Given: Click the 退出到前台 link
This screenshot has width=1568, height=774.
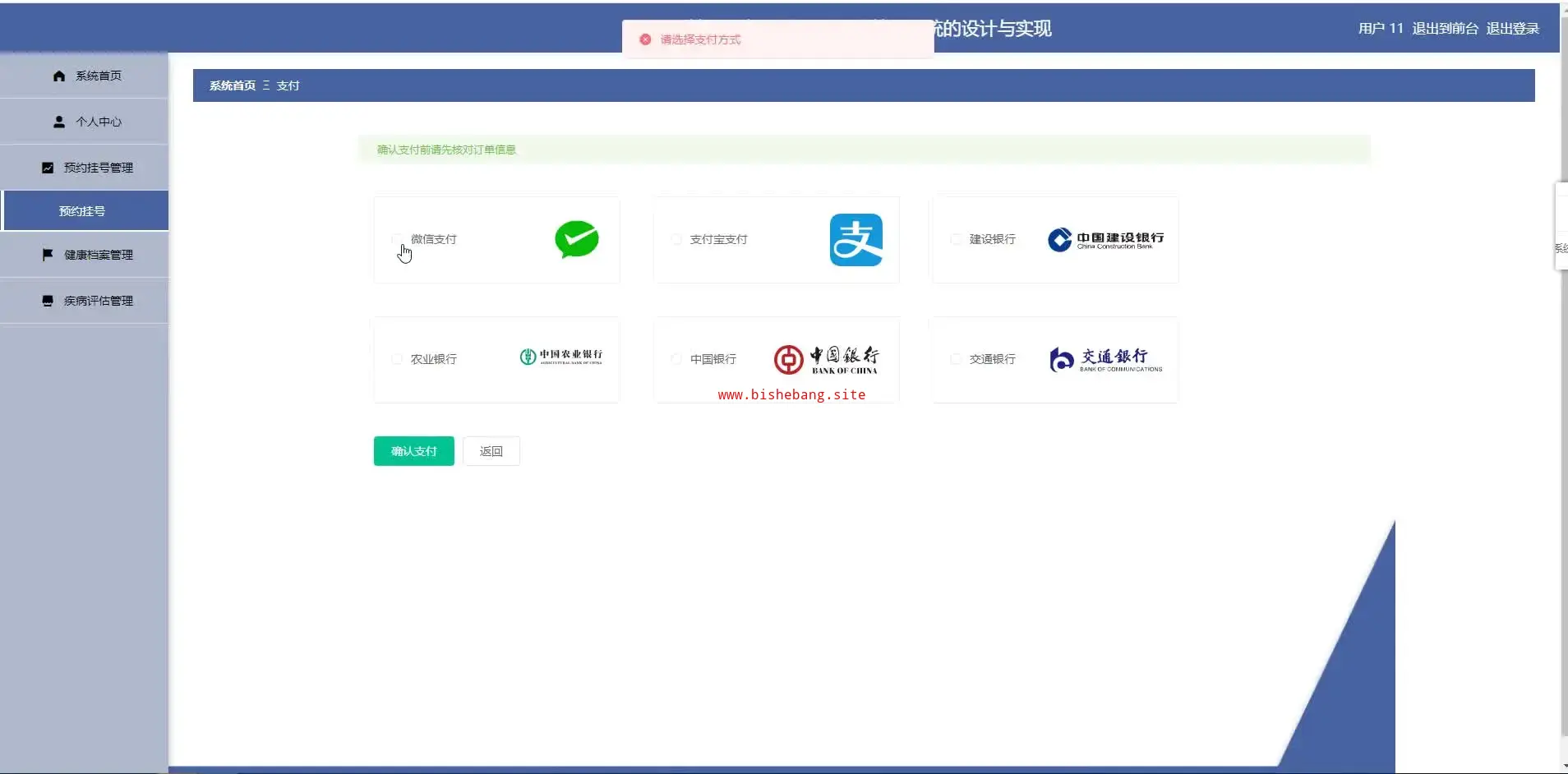Looking at the screenshot, I should (x=1445, y=29).
